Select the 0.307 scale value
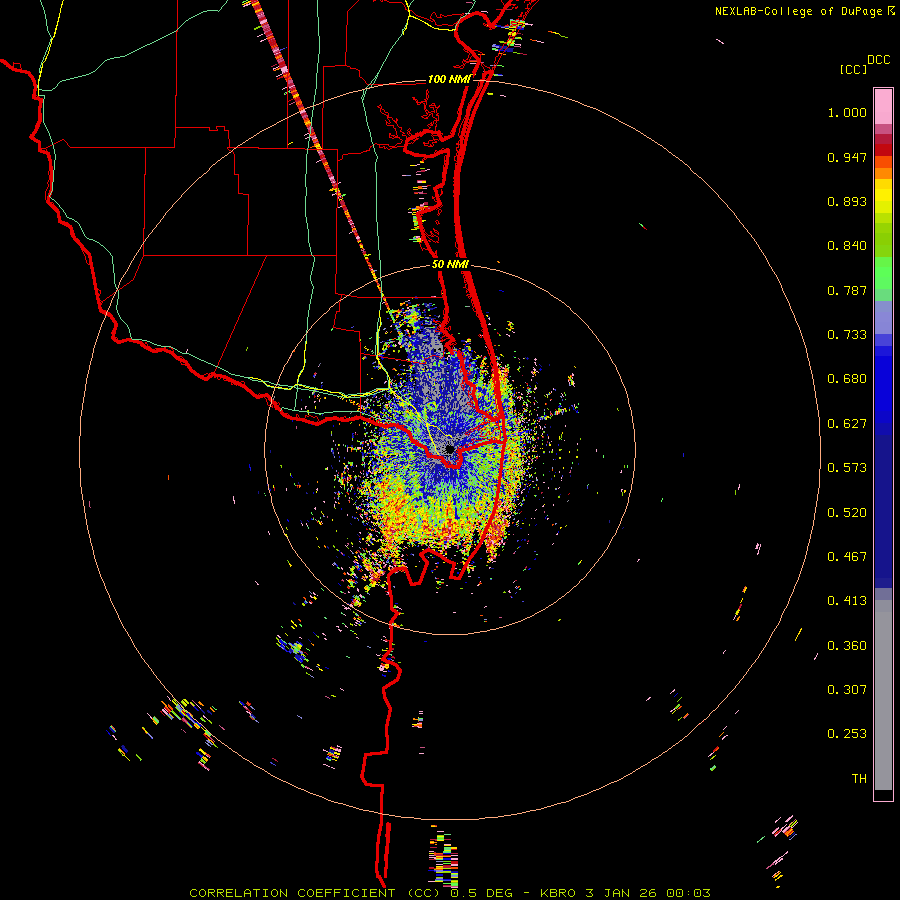This screenshot has height=900, width=900. (847, 690)
